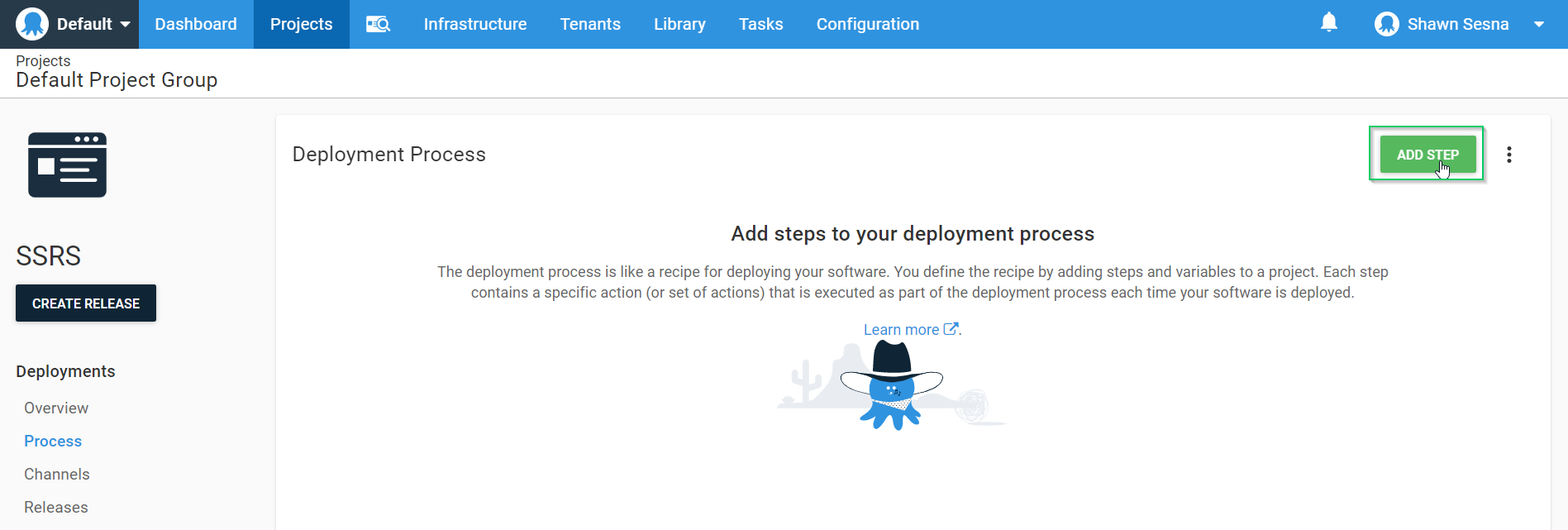1568x530 pixels.
Task: Click the external link icon beside Learn more
Action: coord(951,329)
